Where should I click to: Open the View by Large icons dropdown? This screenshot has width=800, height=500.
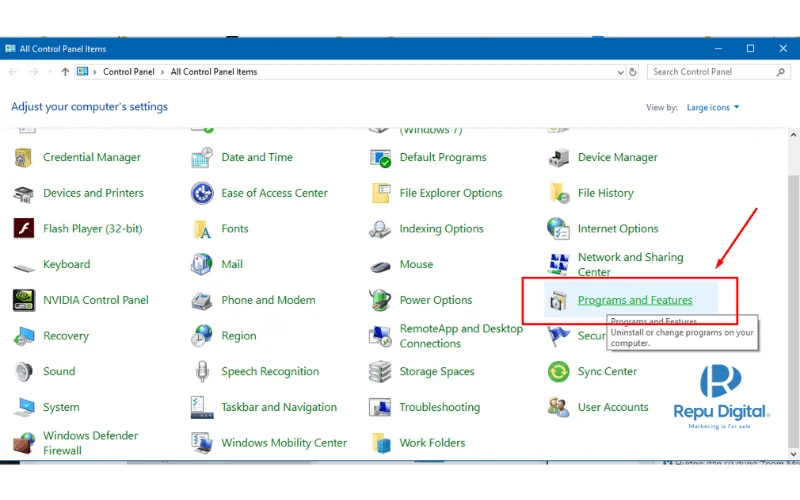[x=713, y=107]
